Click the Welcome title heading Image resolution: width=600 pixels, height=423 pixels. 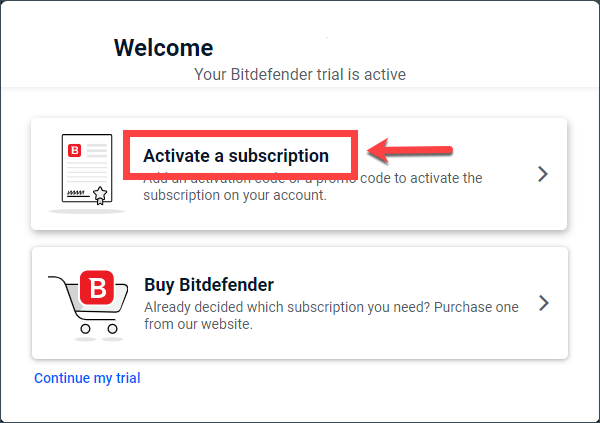164,48
